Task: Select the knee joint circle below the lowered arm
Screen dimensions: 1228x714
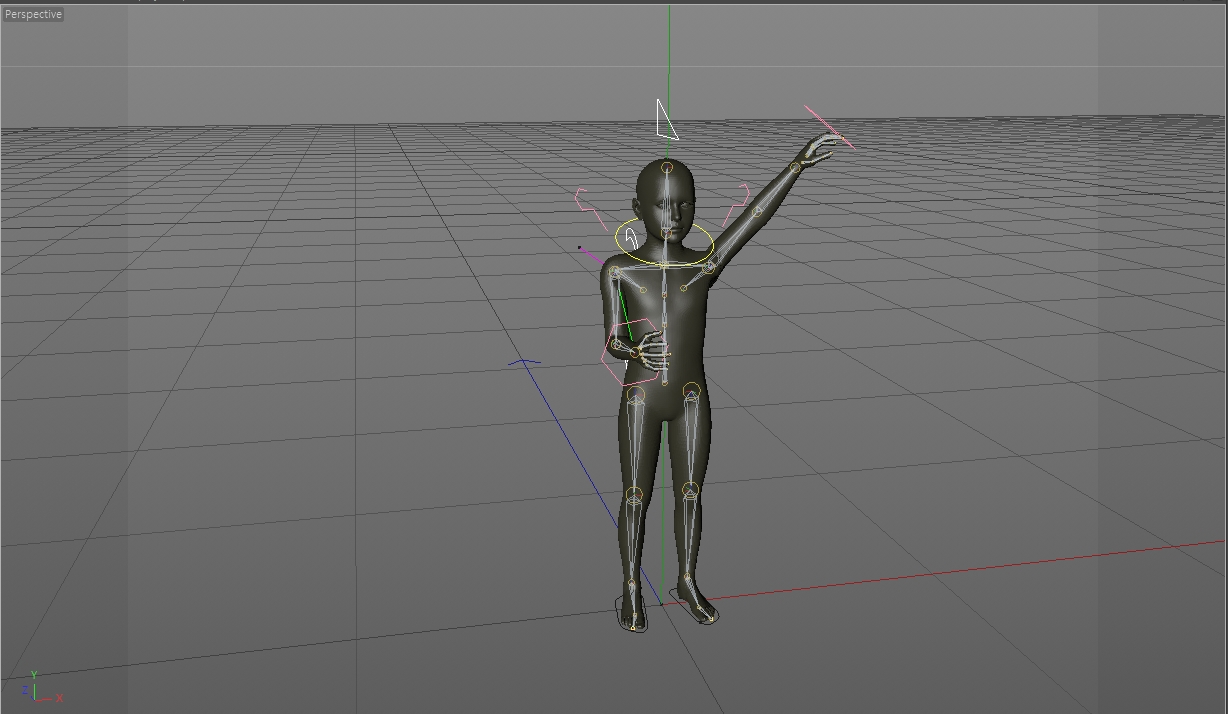Action: point(634,495)
